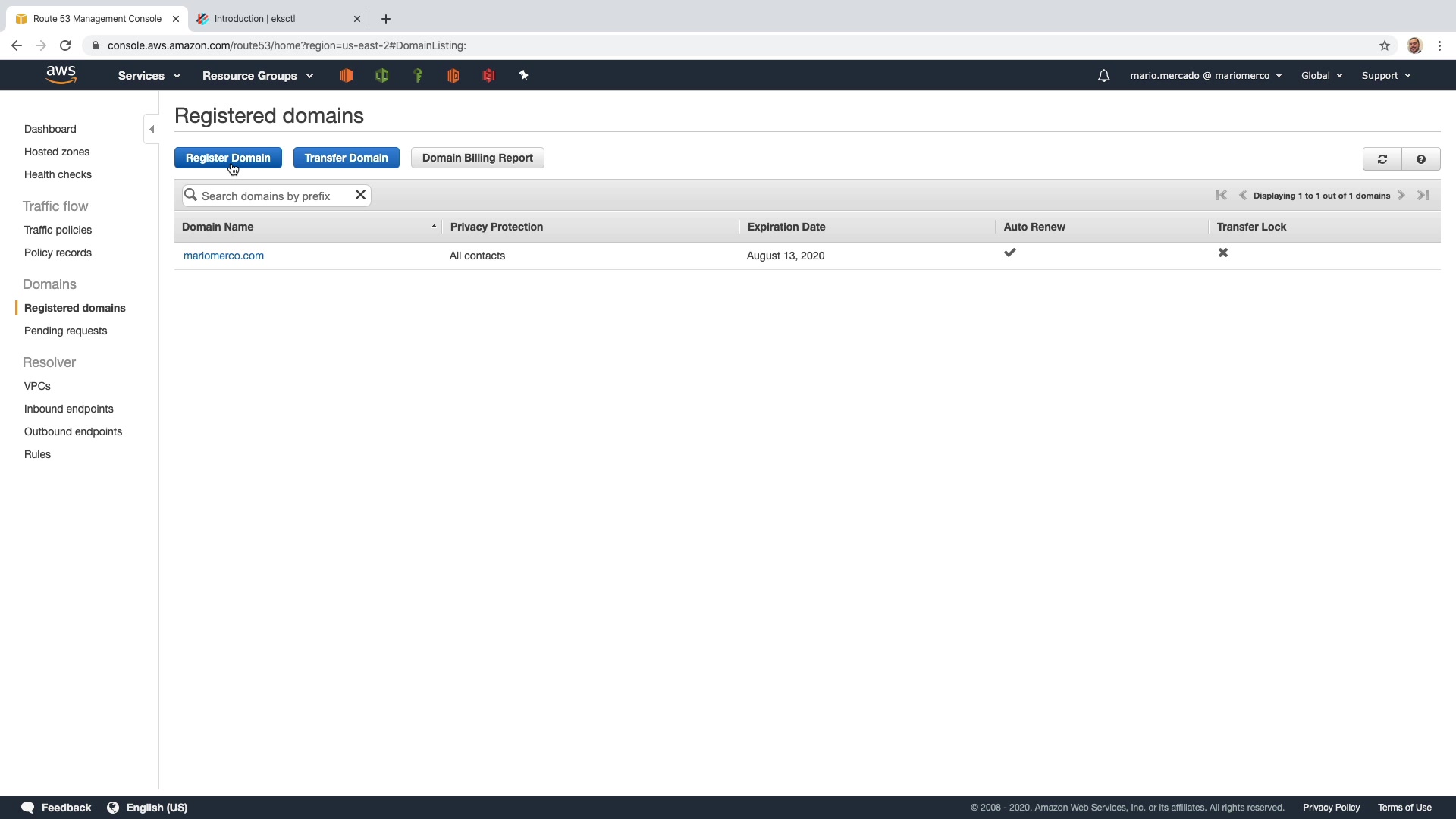Switch to the eksctl Introduction tab
The width and height of the screenshot is (1456, 819).
(x=255, y=19)
